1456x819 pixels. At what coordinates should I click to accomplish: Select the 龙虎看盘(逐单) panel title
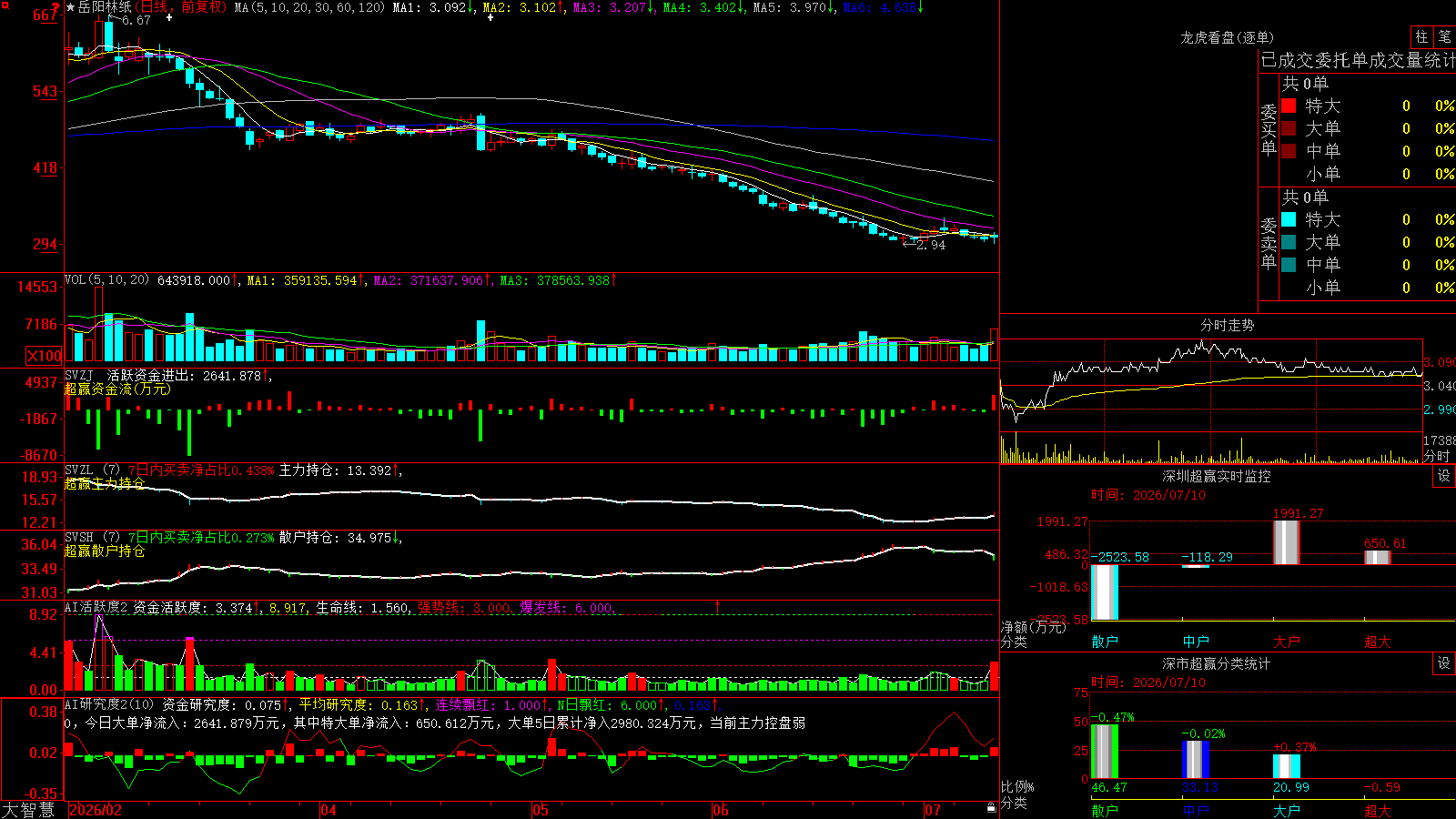coord(1227,37)
